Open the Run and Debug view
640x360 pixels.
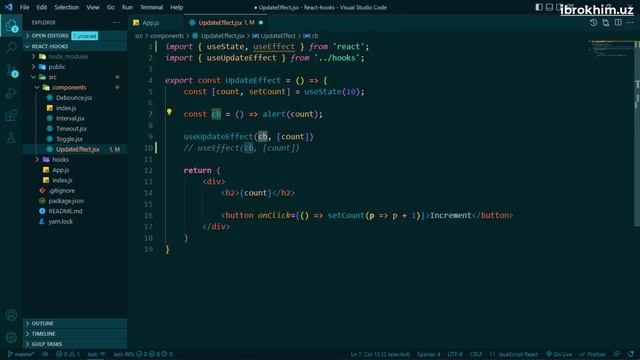coord(11,93)
